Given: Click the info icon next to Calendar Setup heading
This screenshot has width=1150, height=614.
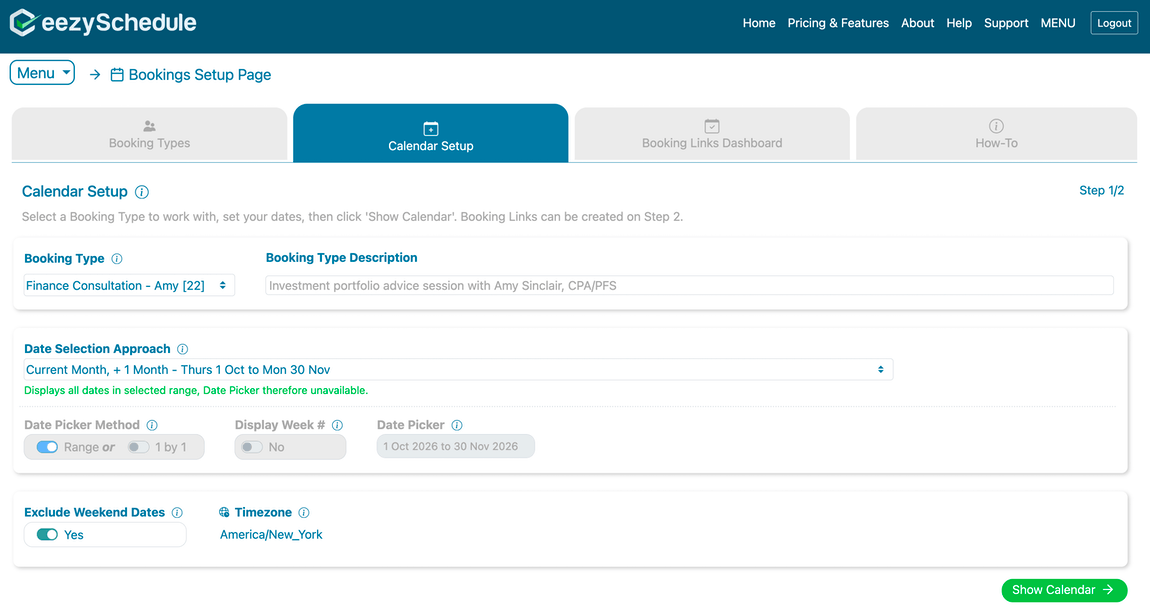Looking at the screenshot, I should (142, 192).
